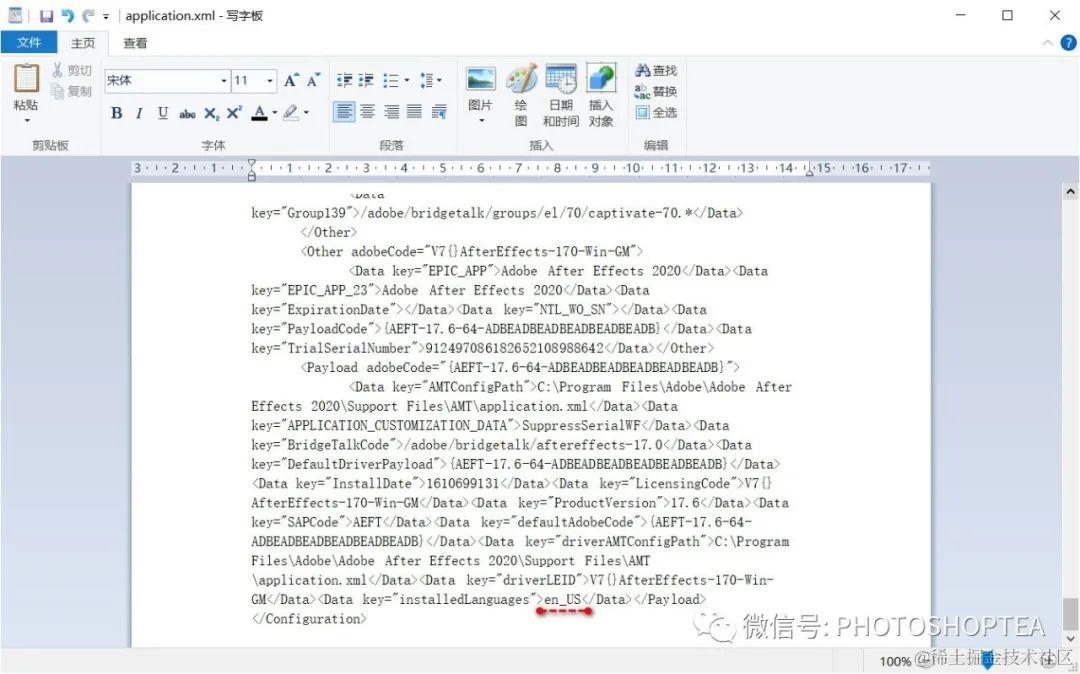The width and height of the screenshot is (1080, 674).
Task: Apply the font color A
Action: point(259,113)
